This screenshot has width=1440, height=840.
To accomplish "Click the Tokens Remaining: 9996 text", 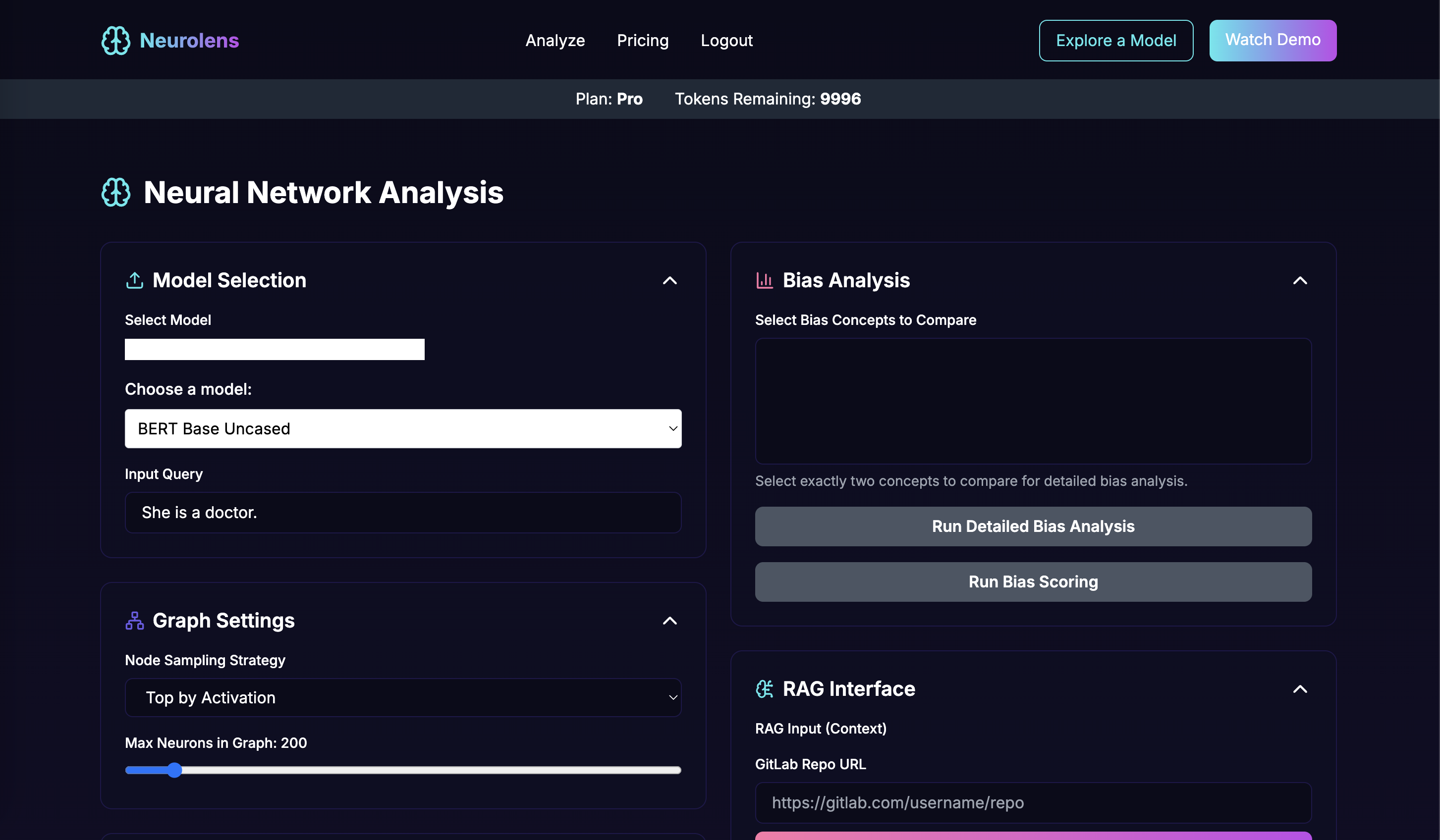I will click(x=768, y=100).
